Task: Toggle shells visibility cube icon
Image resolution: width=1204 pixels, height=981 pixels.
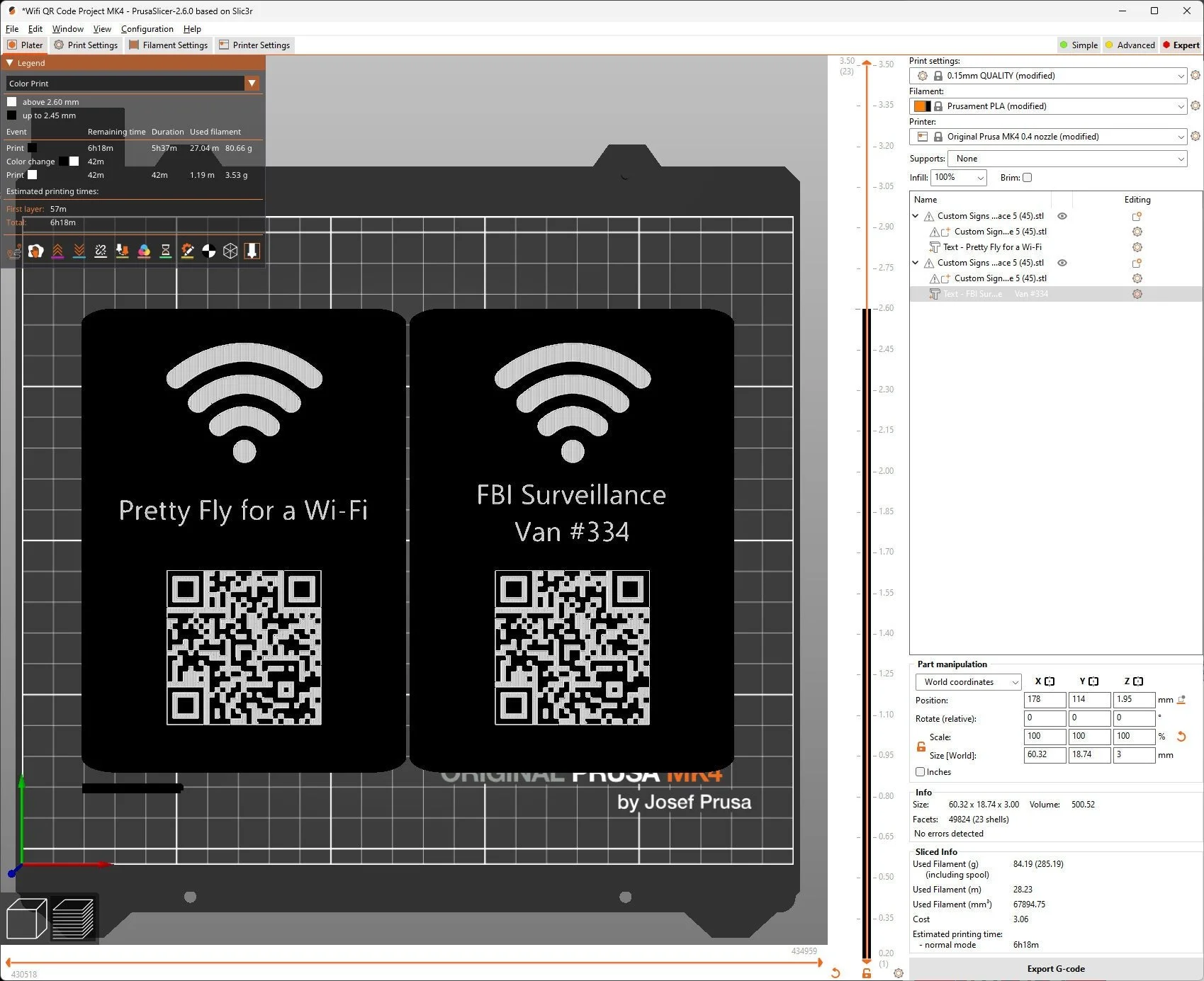Action: tap(230, 251)
